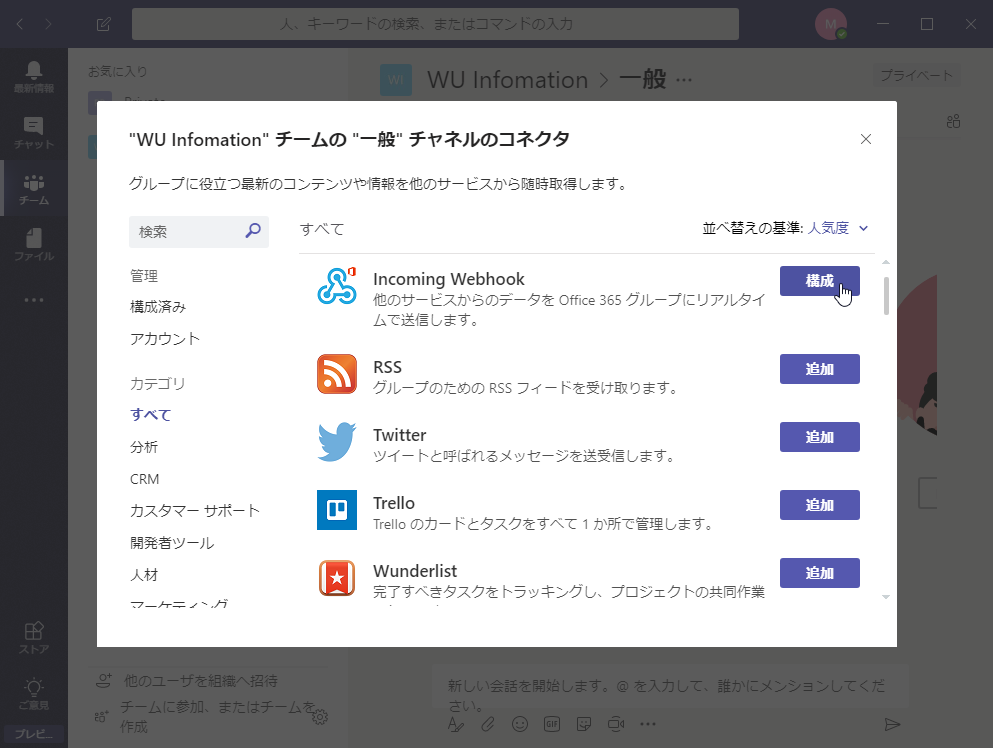Screen dimensions: 993x748
Task: Click the お気に入り favorites heading
Action: click(117, 72)
